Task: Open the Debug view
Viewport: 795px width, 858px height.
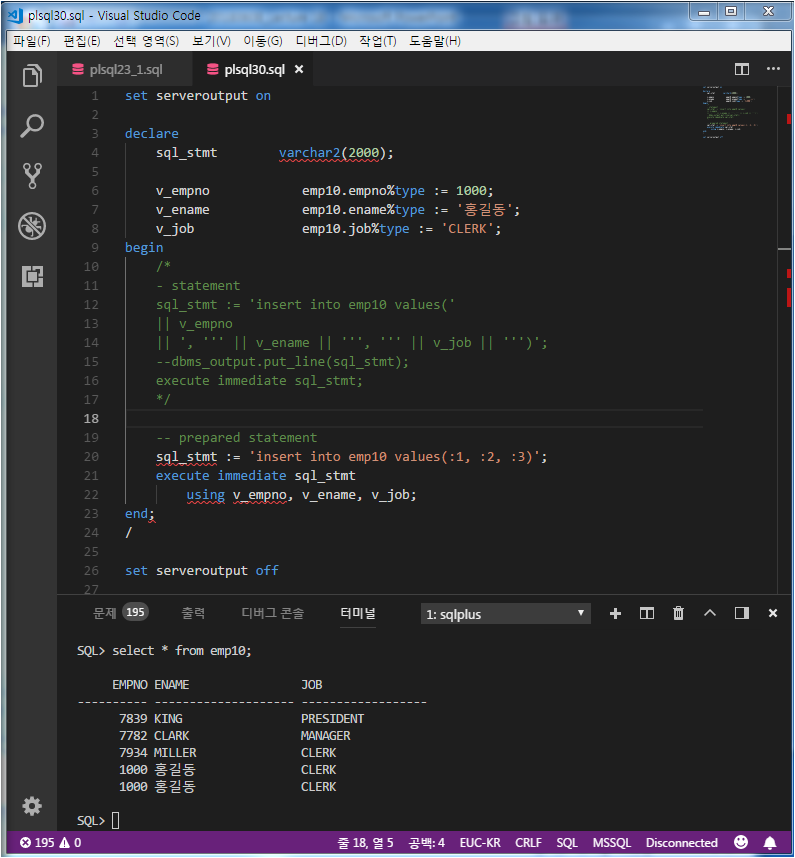Action: coord(32,226)
